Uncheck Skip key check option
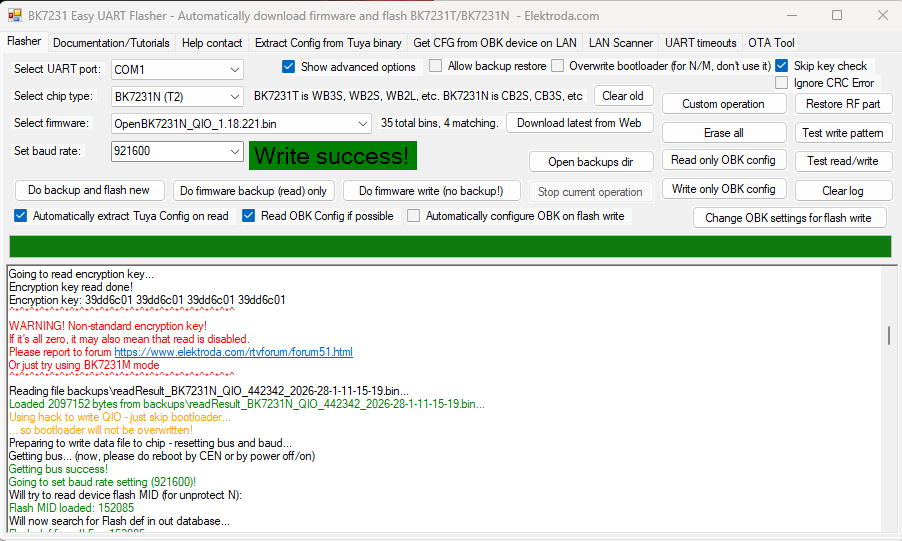 coord(782,66)
